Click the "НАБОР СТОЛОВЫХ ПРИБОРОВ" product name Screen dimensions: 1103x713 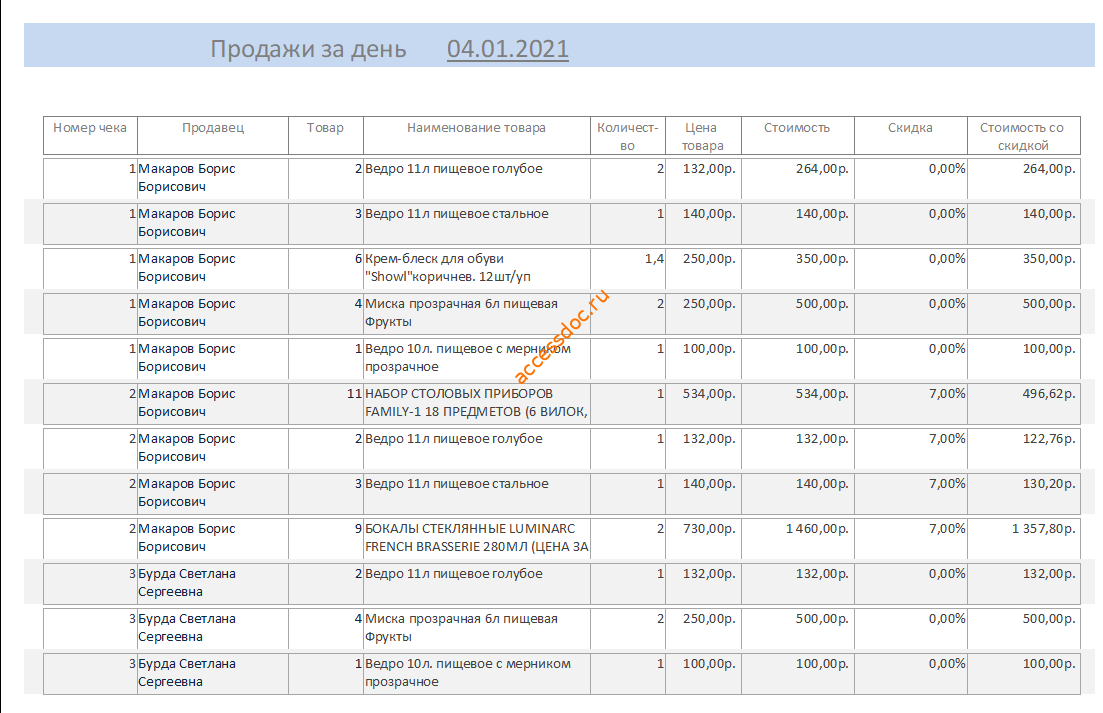coord(459,394)
